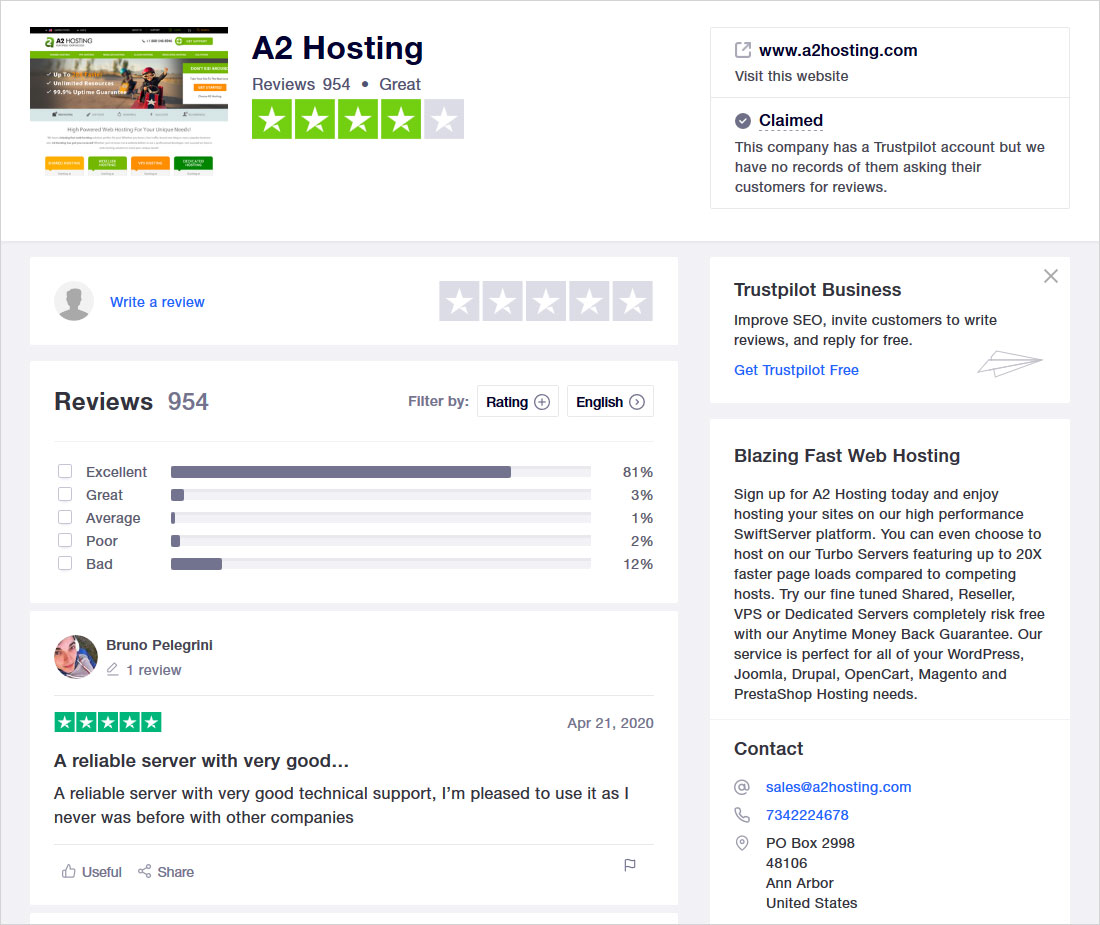Click the external link icon beside www.a2hosting.com
Viewport: 1100px width, 925px height.
[743, 50]
